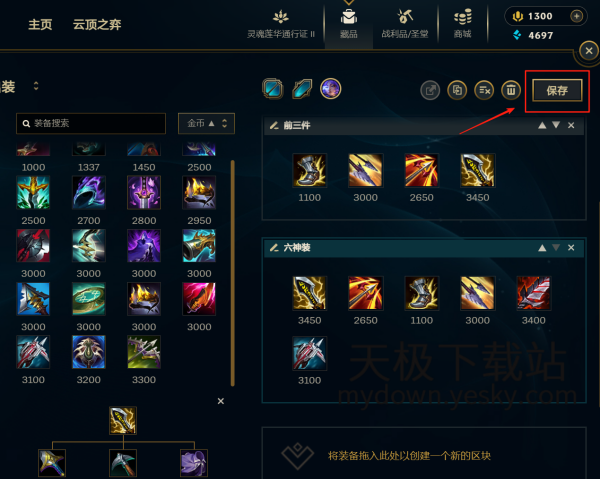The image size is (600, 479).
Task: Click the trash delete item set icon
Action: click(511, 91)
